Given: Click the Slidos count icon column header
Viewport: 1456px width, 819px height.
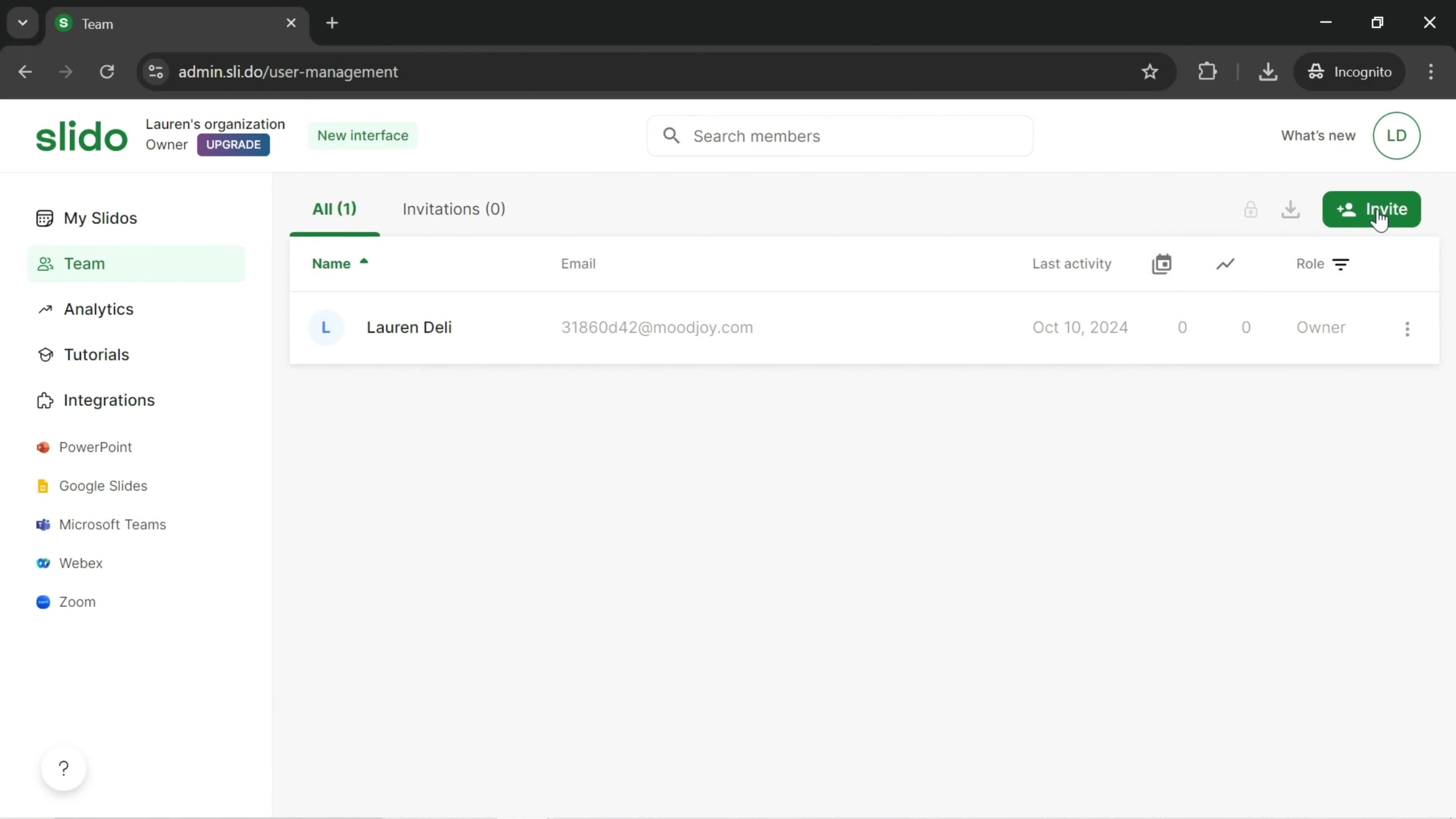Looking at the screenshot, I should pos(1162,263).
